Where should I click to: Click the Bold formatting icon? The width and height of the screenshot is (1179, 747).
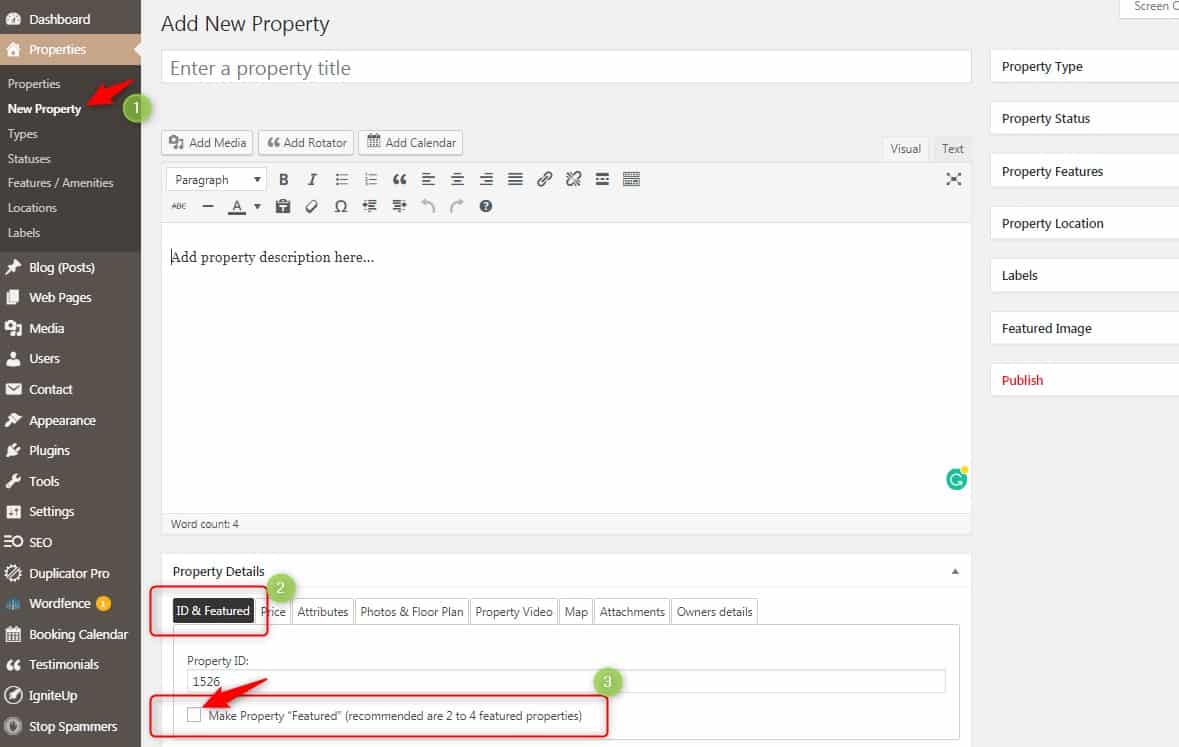coord(284,180)
